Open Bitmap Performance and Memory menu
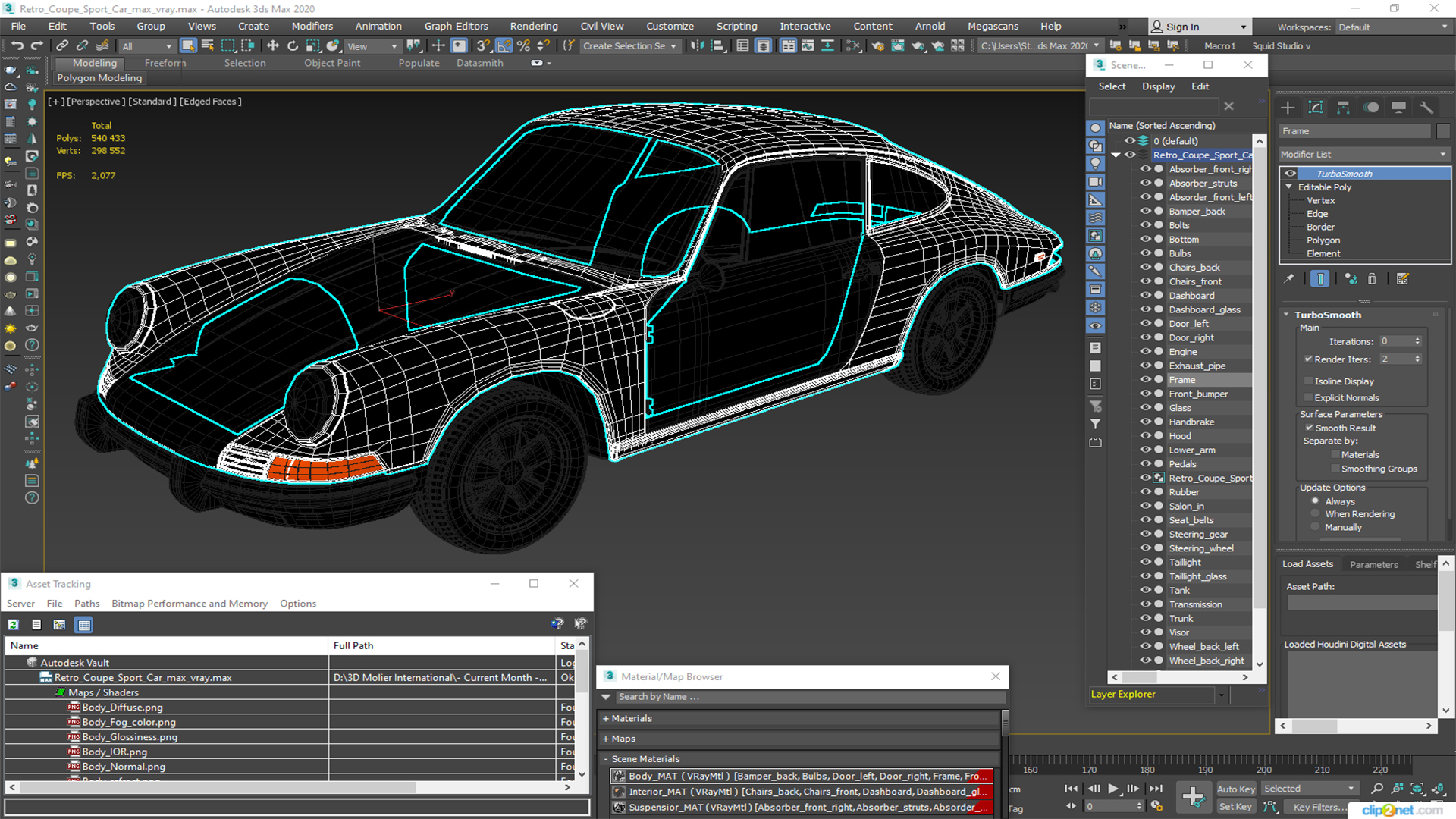The height and width of the screenshot is (819, 1456). tap(190, 604)
